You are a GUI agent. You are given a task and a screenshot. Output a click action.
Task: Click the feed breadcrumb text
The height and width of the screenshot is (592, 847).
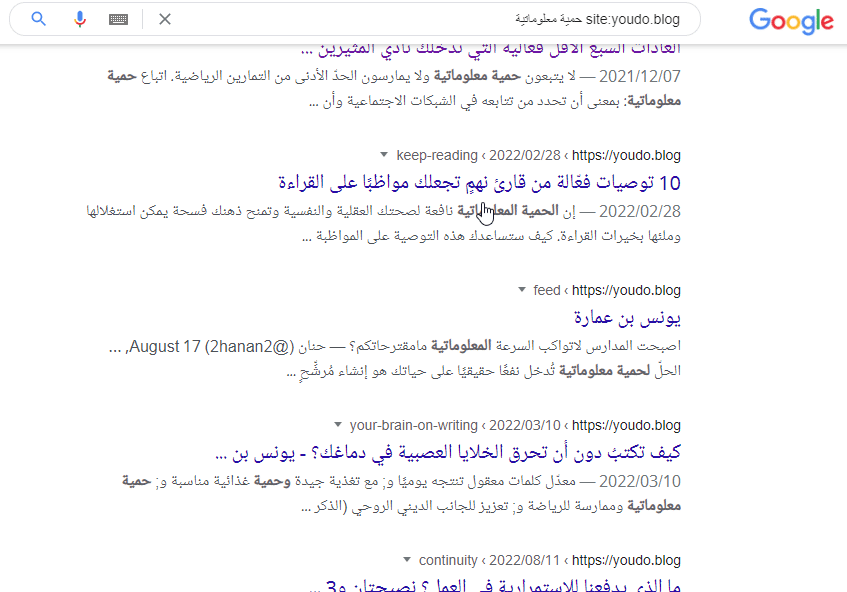546,290
